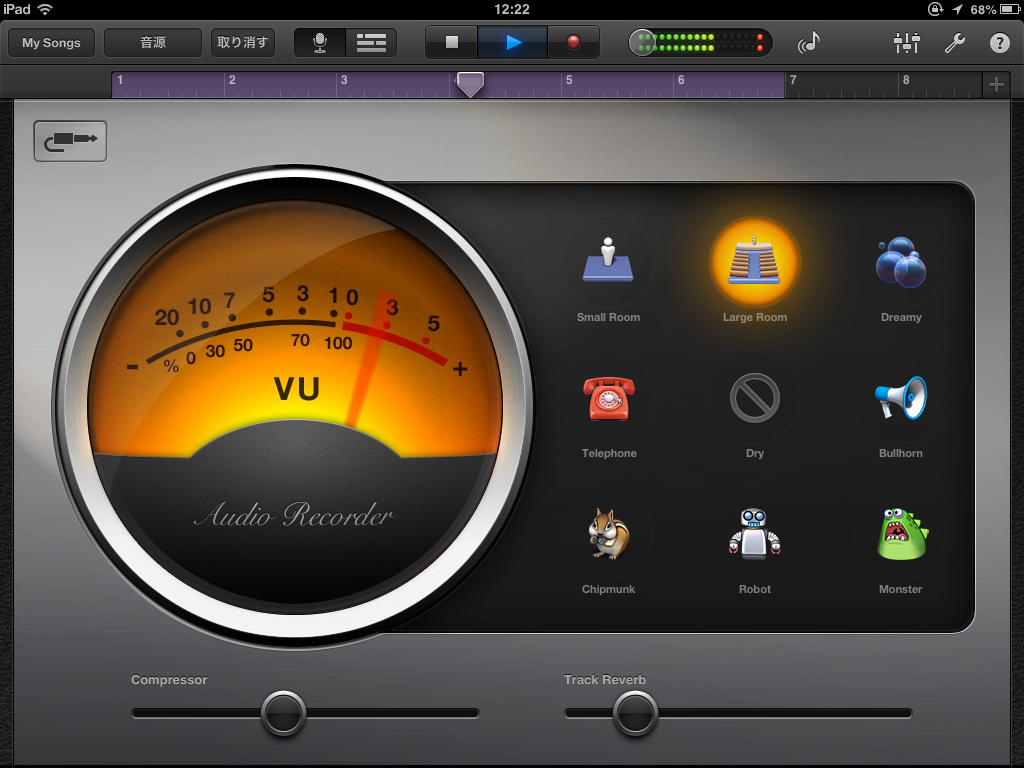The width and height of the screenshot is (1024, 768).
Task: Tap the play button
Action: click(513, 42)
